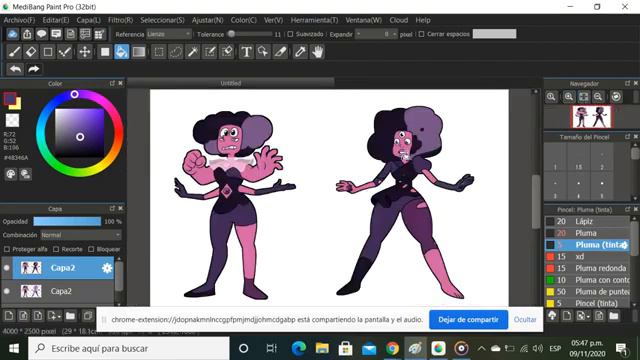Select the Text tool
This screenshot has width=640, height=360.
click(246, 52)
